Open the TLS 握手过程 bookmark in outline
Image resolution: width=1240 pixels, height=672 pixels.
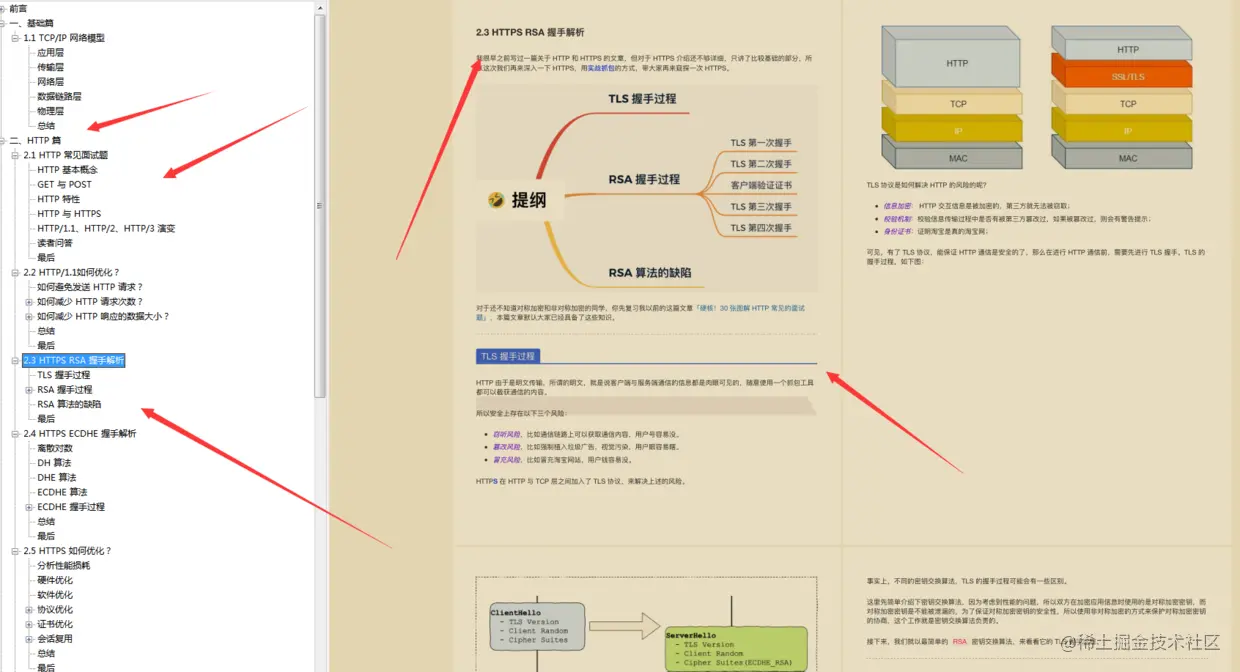(64, 375)
